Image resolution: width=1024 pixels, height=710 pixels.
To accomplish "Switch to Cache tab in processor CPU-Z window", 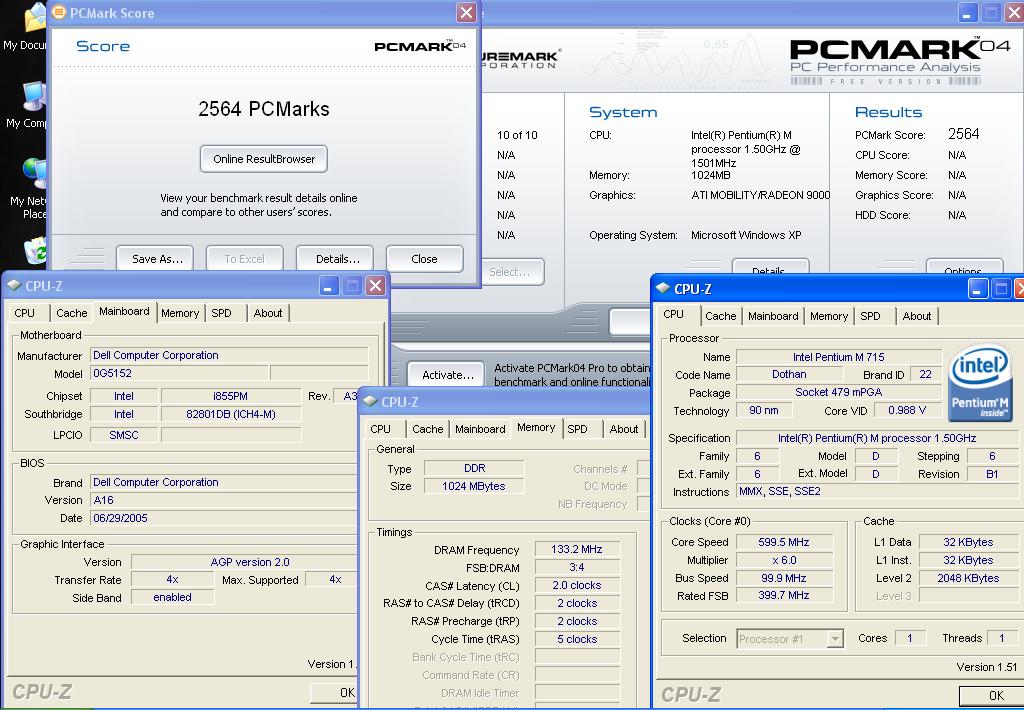I will 720,315.
